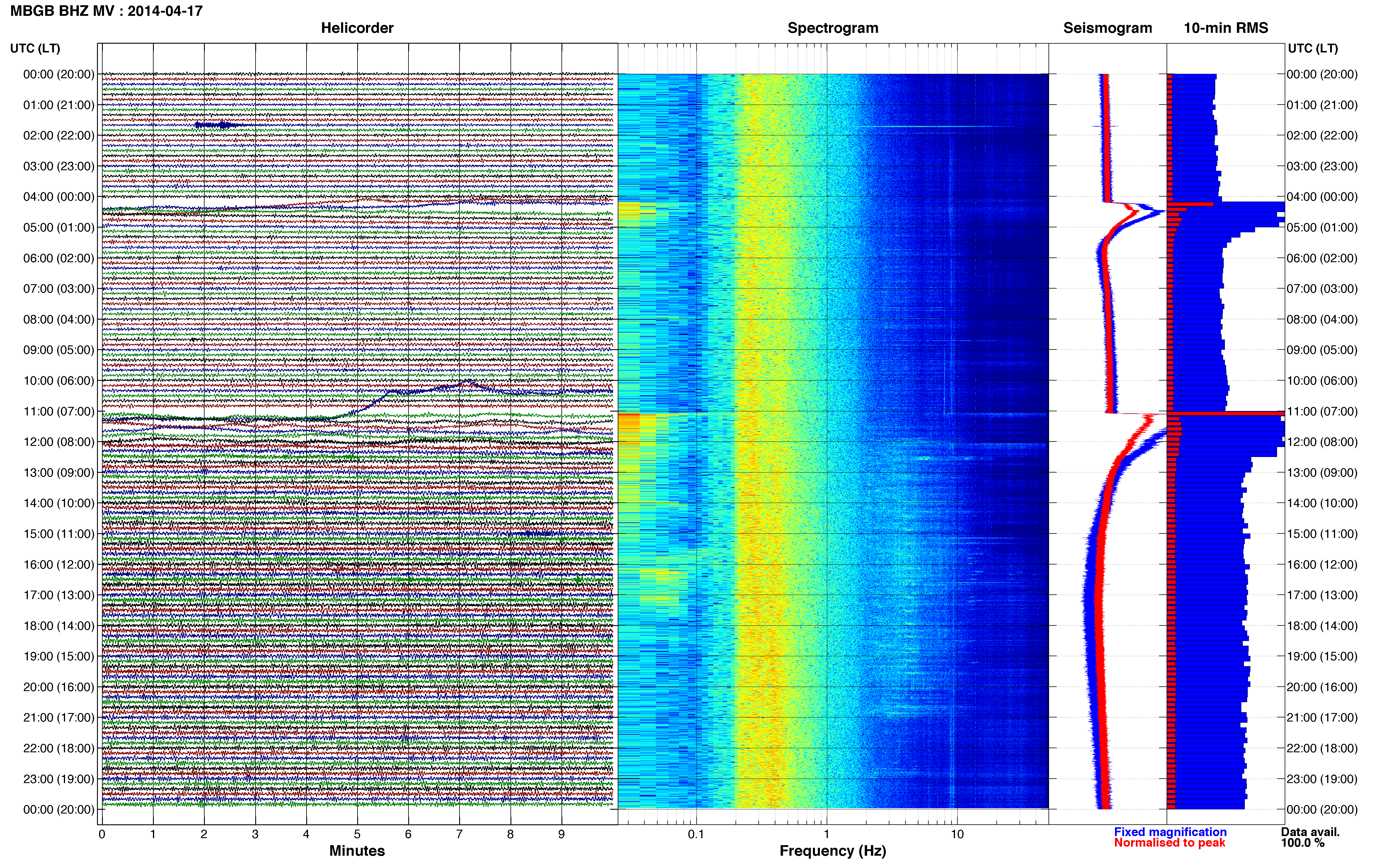Click the helicorder minute tick '5'
This screenshot has width=1389, height=868.
coord(357,835)
